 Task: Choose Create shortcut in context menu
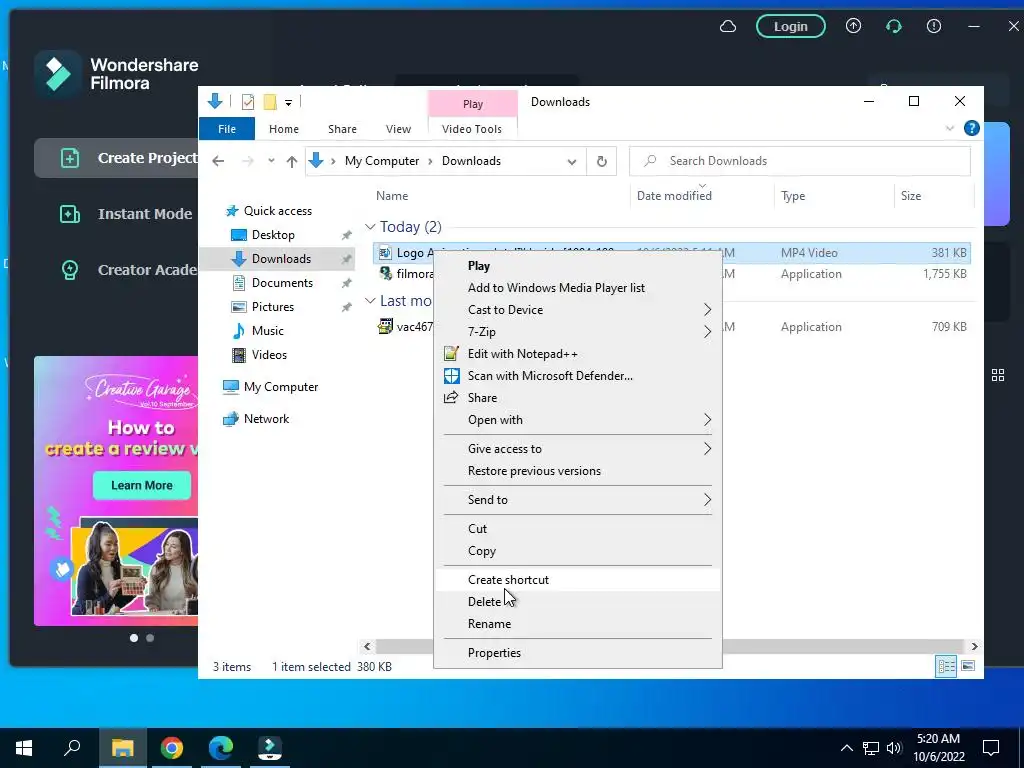click(578, 580)
